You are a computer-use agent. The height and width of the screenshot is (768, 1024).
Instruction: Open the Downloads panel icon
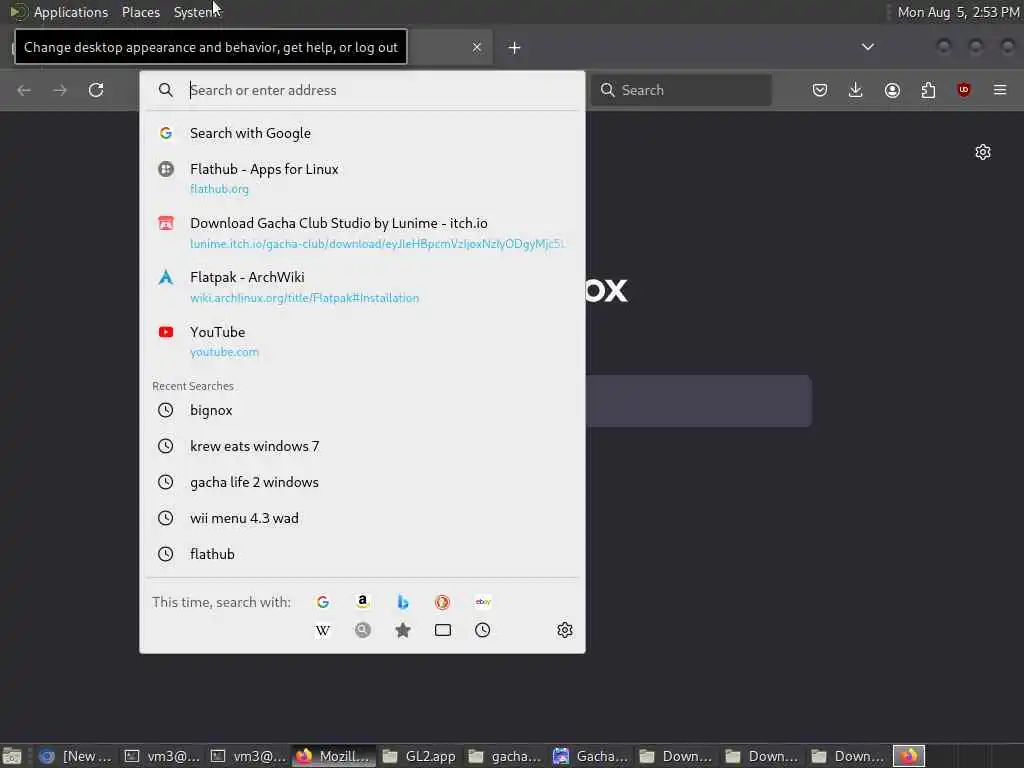click(x=856, y=90)
